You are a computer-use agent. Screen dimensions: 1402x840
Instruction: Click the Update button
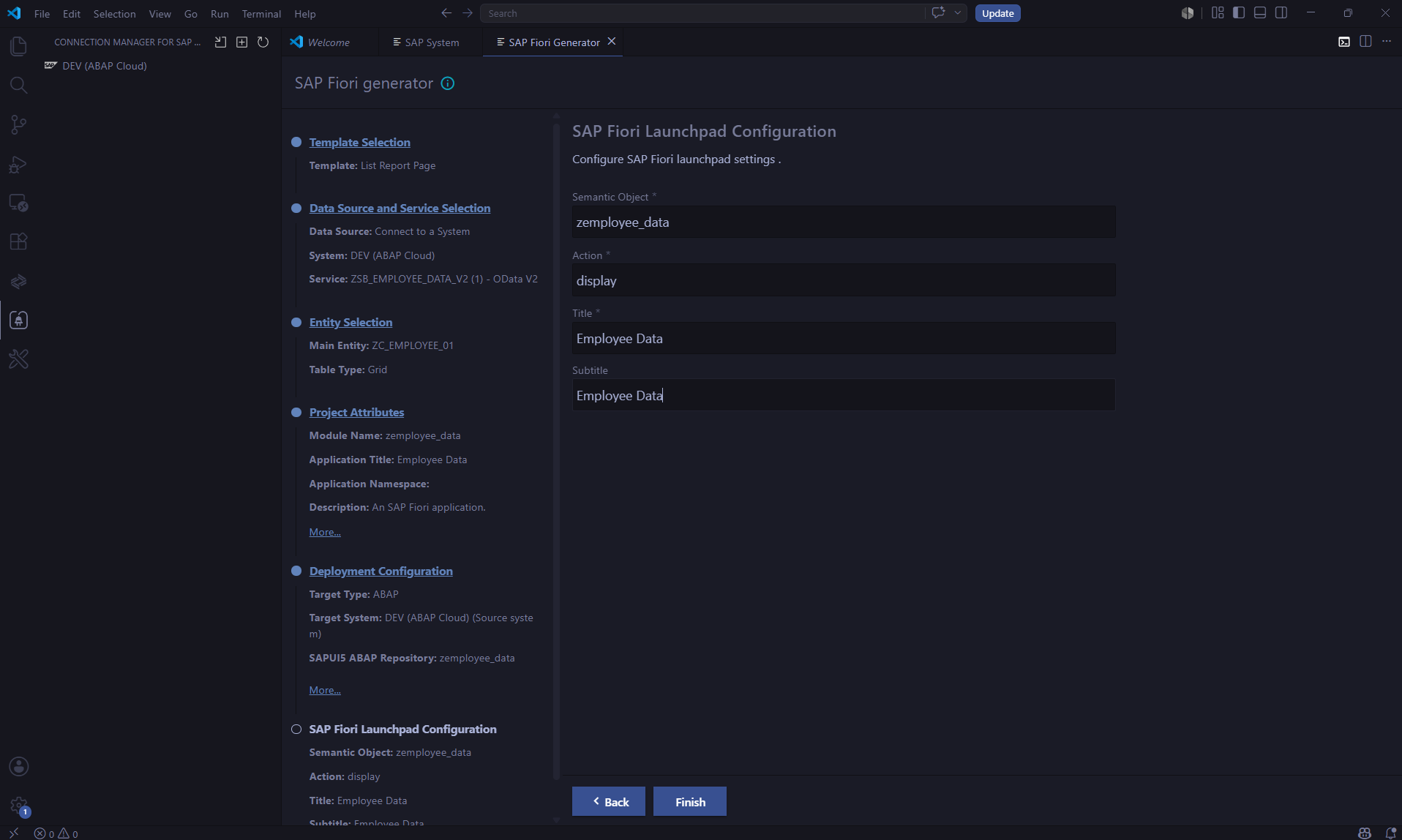click(x=997, y=13)
